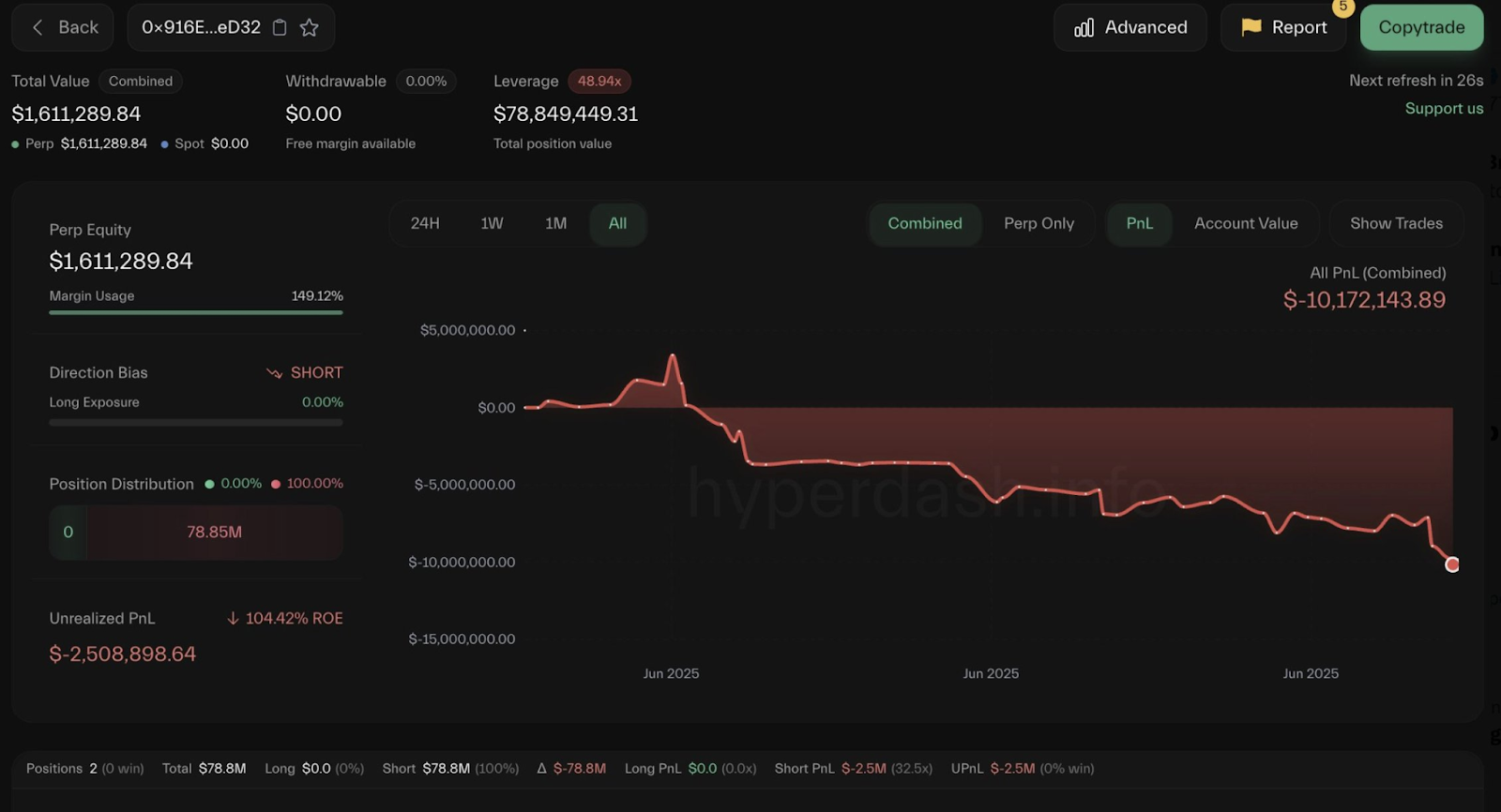
Task: Click the notification badge showing 5
Action: pyautogui.click(x=1342, y=7)
